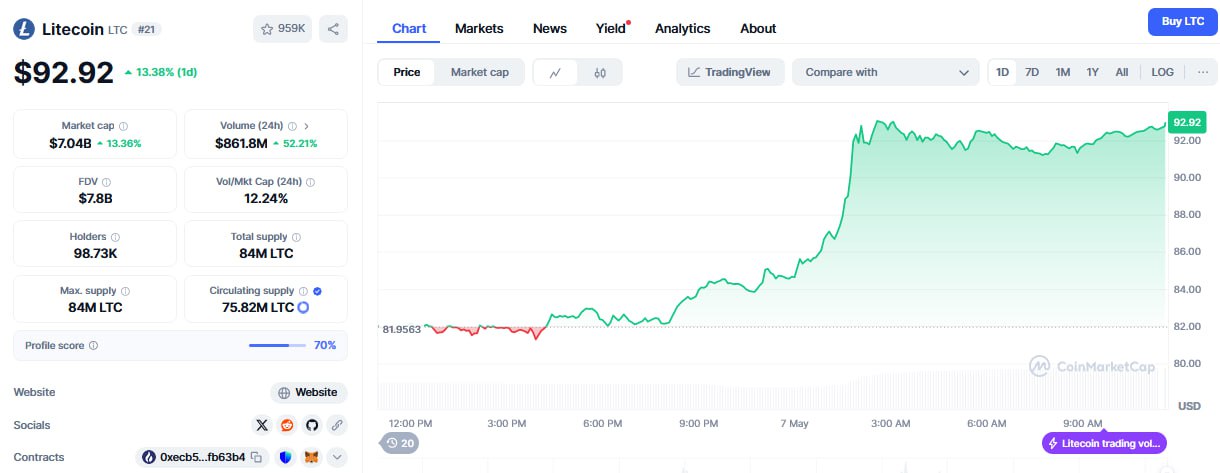Switch to the Analytics tab
The width and height of the screenshot is (1220, 473).
682,28
